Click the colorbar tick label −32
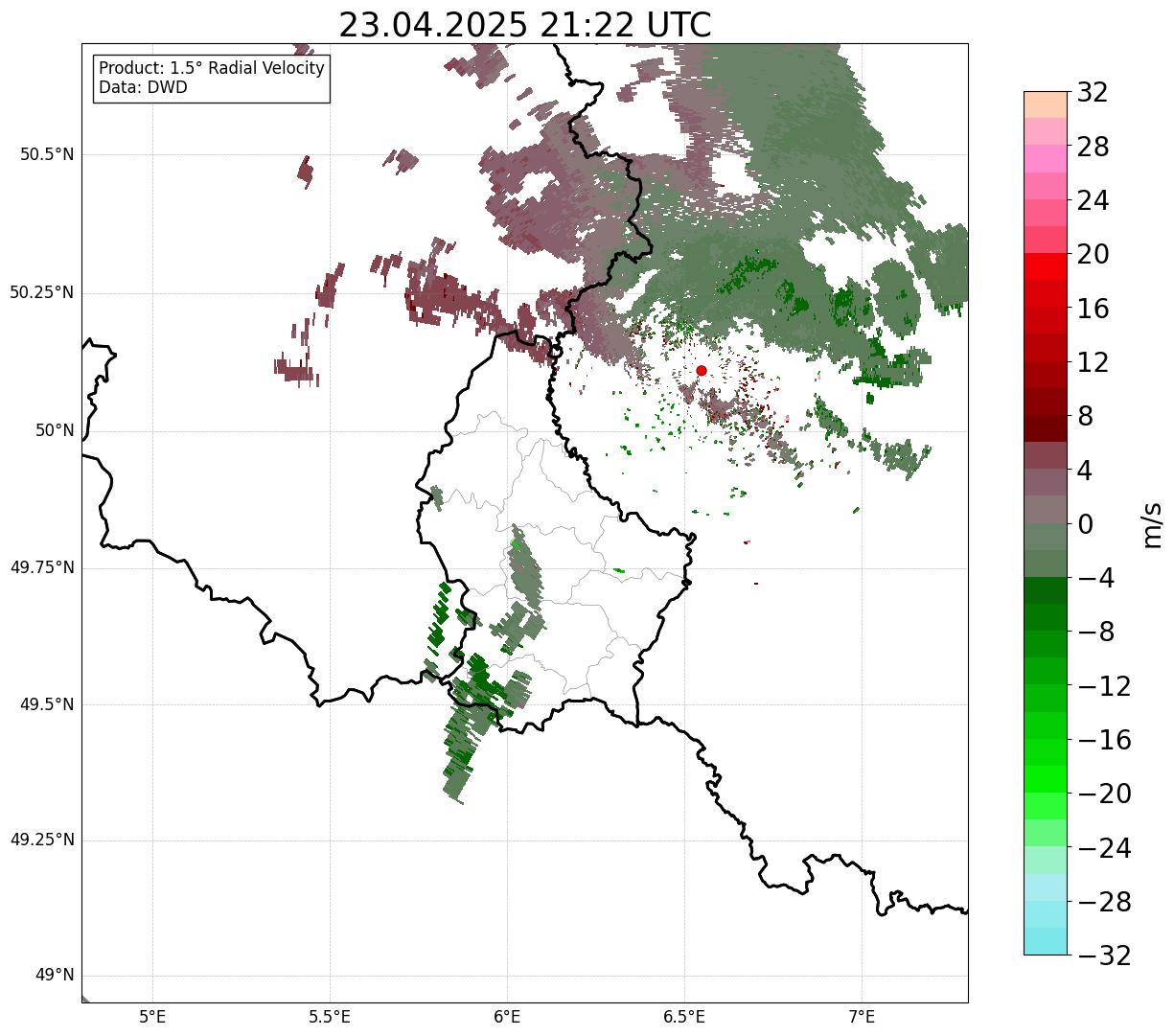Image resolution: width=1174 pixels, height=1036 pixels. [1104, 956]
